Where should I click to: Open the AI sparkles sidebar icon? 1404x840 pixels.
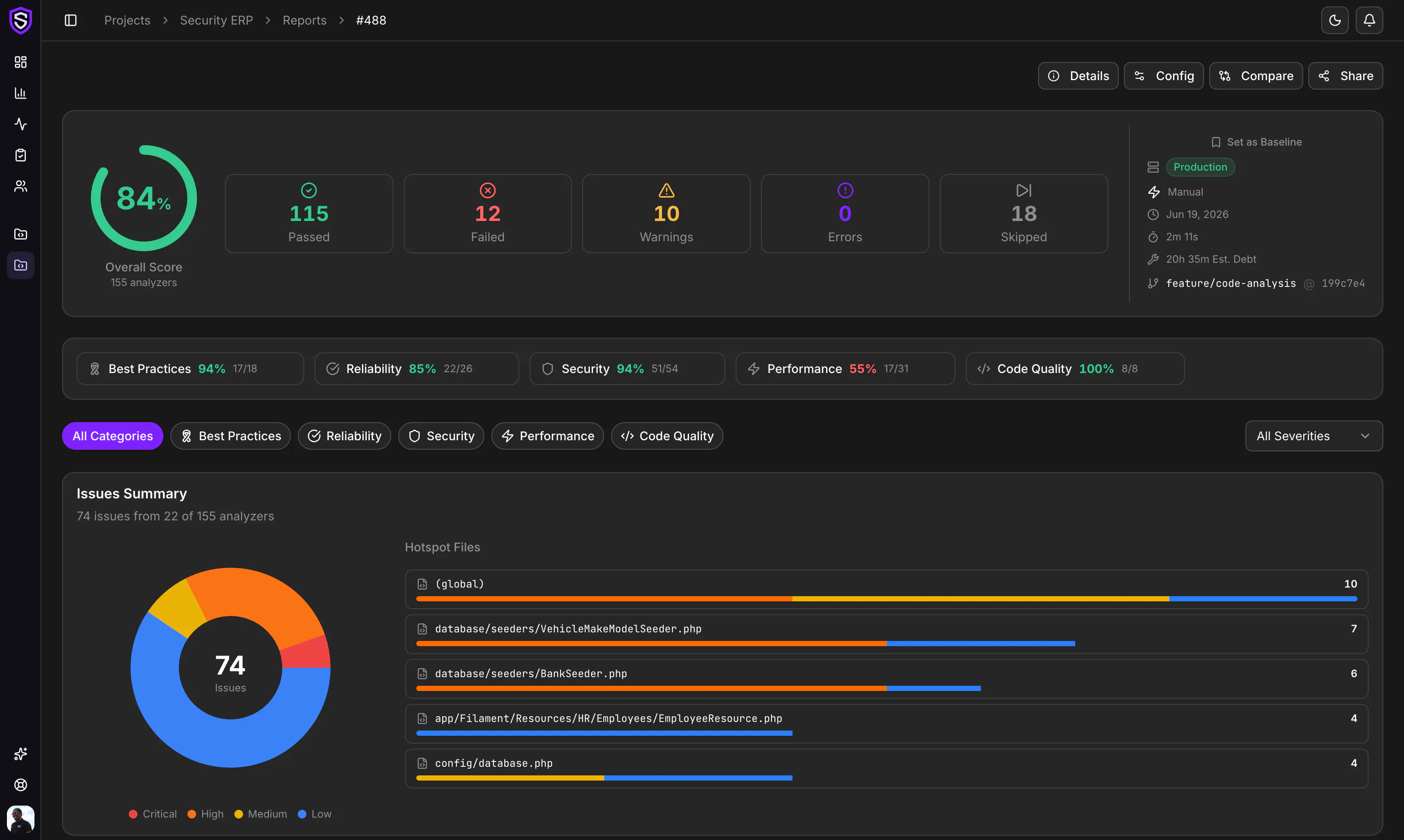point(20,753)
